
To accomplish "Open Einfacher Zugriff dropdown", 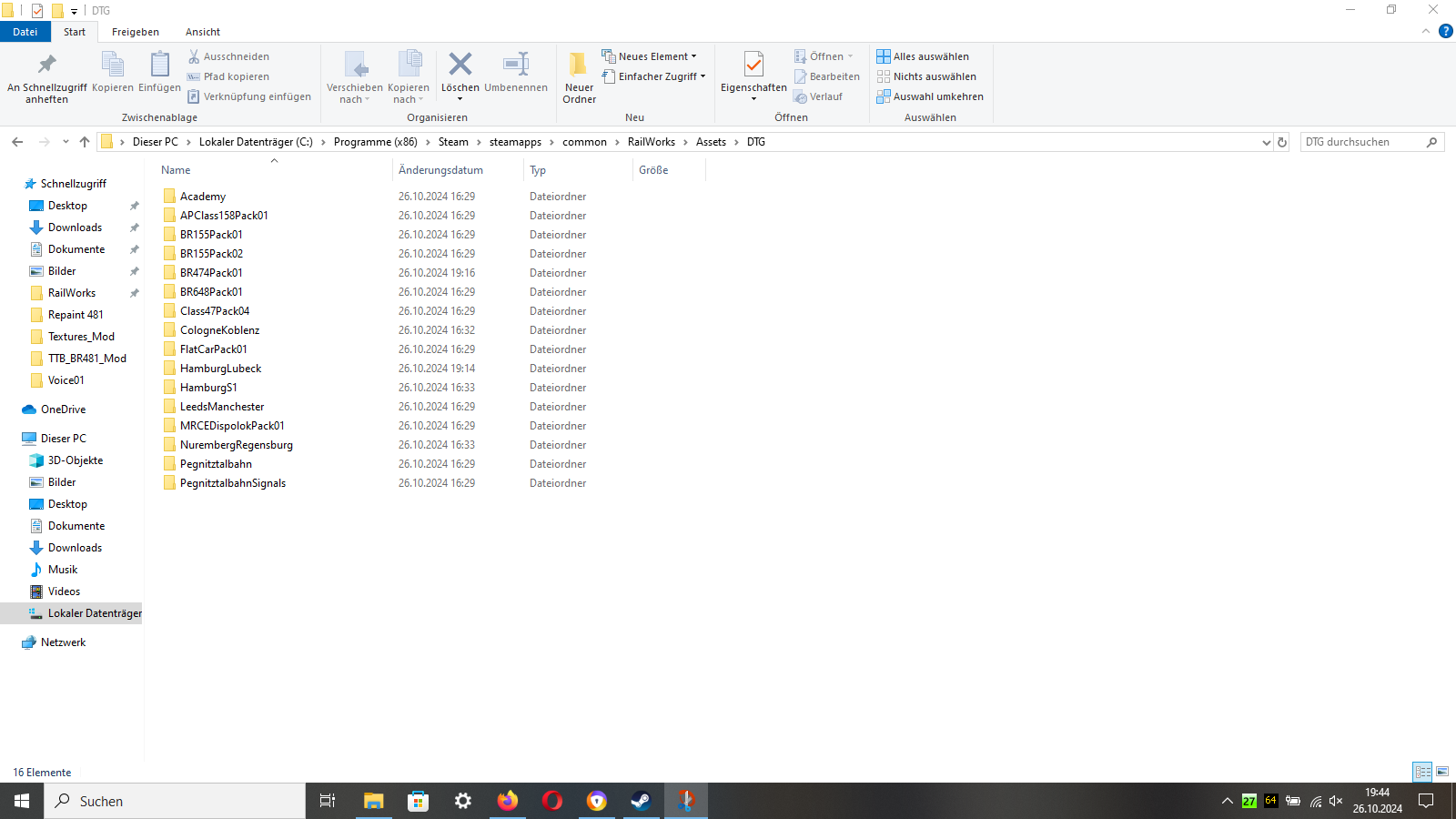I will point(653,76).
